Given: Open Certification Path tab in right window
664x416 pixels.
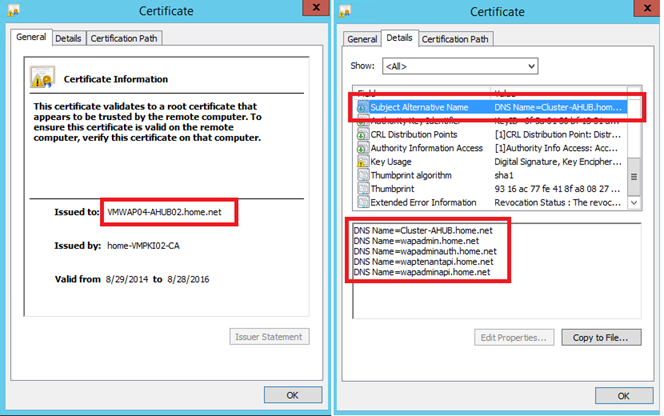Looking at the screenshot, I should [x=455, y=39].
